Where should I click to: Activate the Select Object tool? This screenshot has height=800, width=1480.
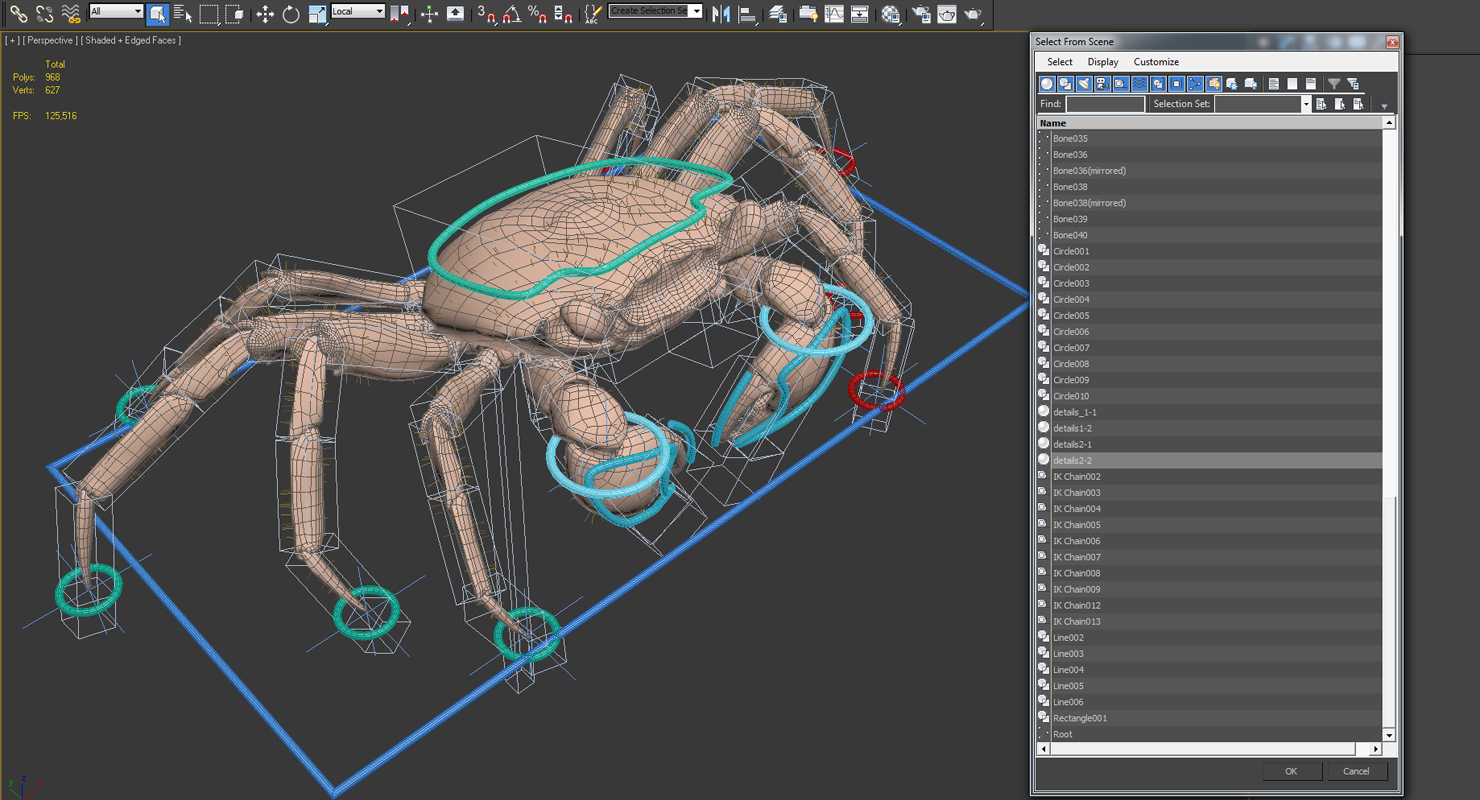157,14
